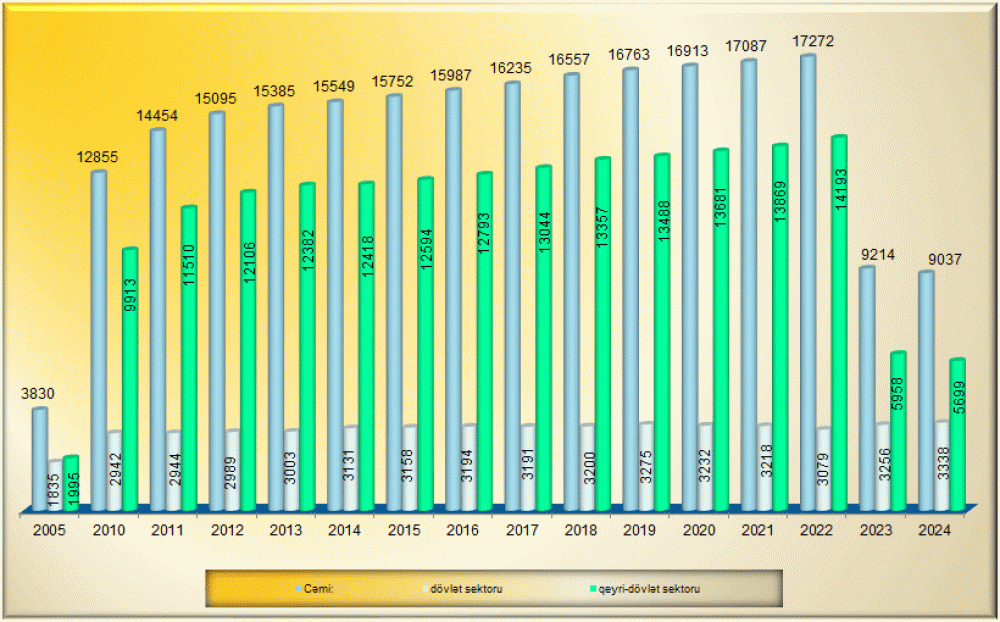Click the 2024 year label on the axis
Image resolution: width=1000 pixels, height=622 pixels.
click(x=934, y=529)
